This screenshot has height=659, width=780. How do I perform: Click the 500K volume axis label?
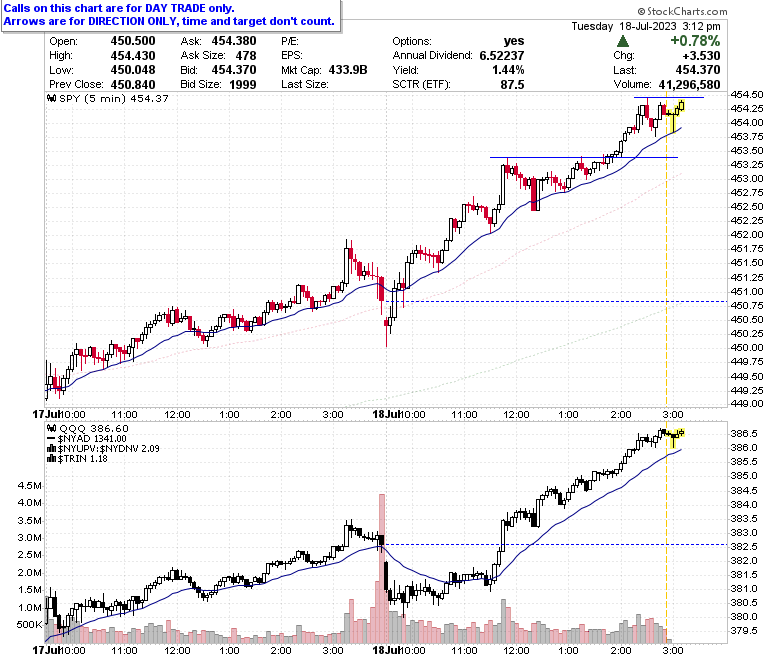tap(29, 625)
